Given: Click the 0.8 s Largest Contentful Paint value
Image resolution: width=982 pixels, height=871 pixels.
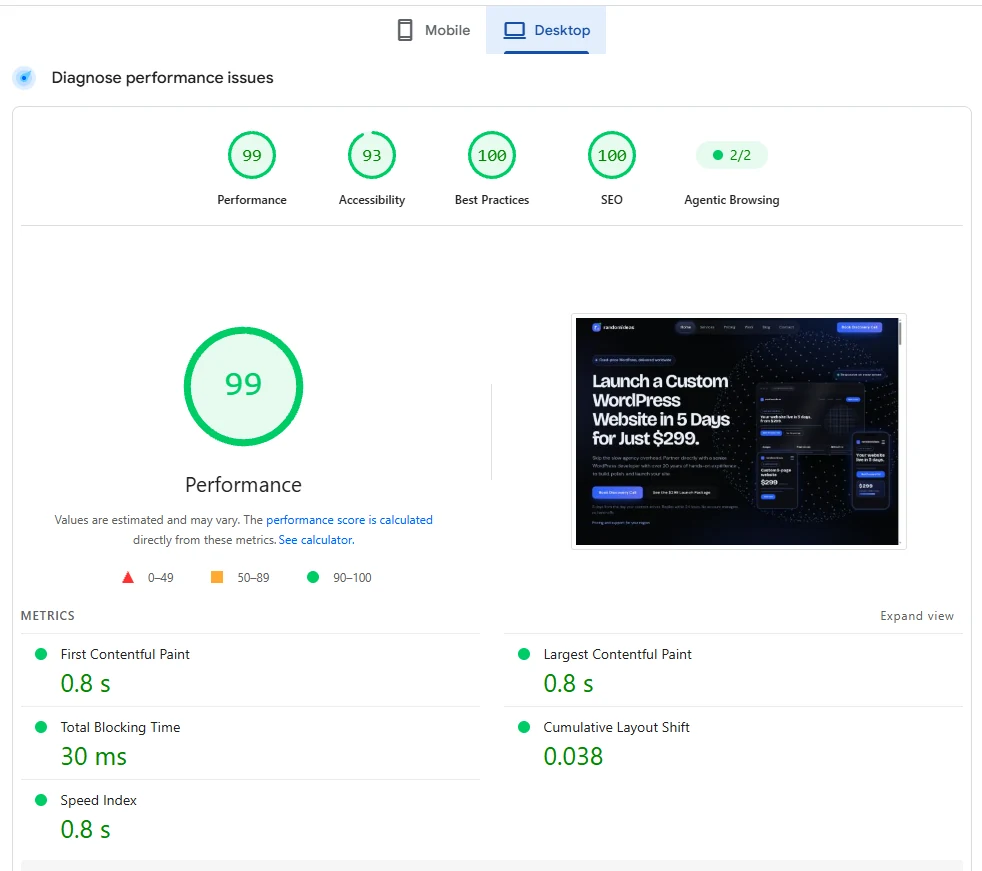Looking at the screenshot, I should [568, 684].
